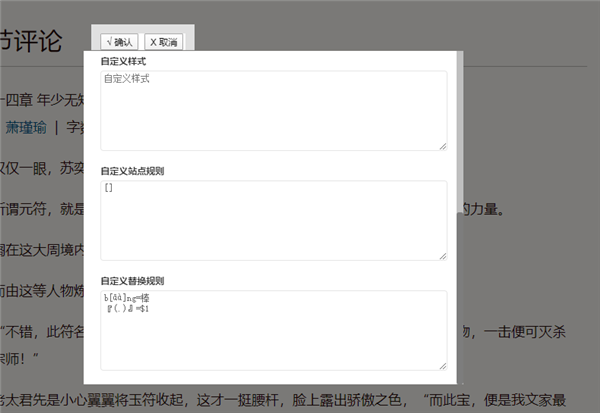Focus the 自定义站点规则 textarea
This screenshot has width=600, height=413.
(274, 220)
